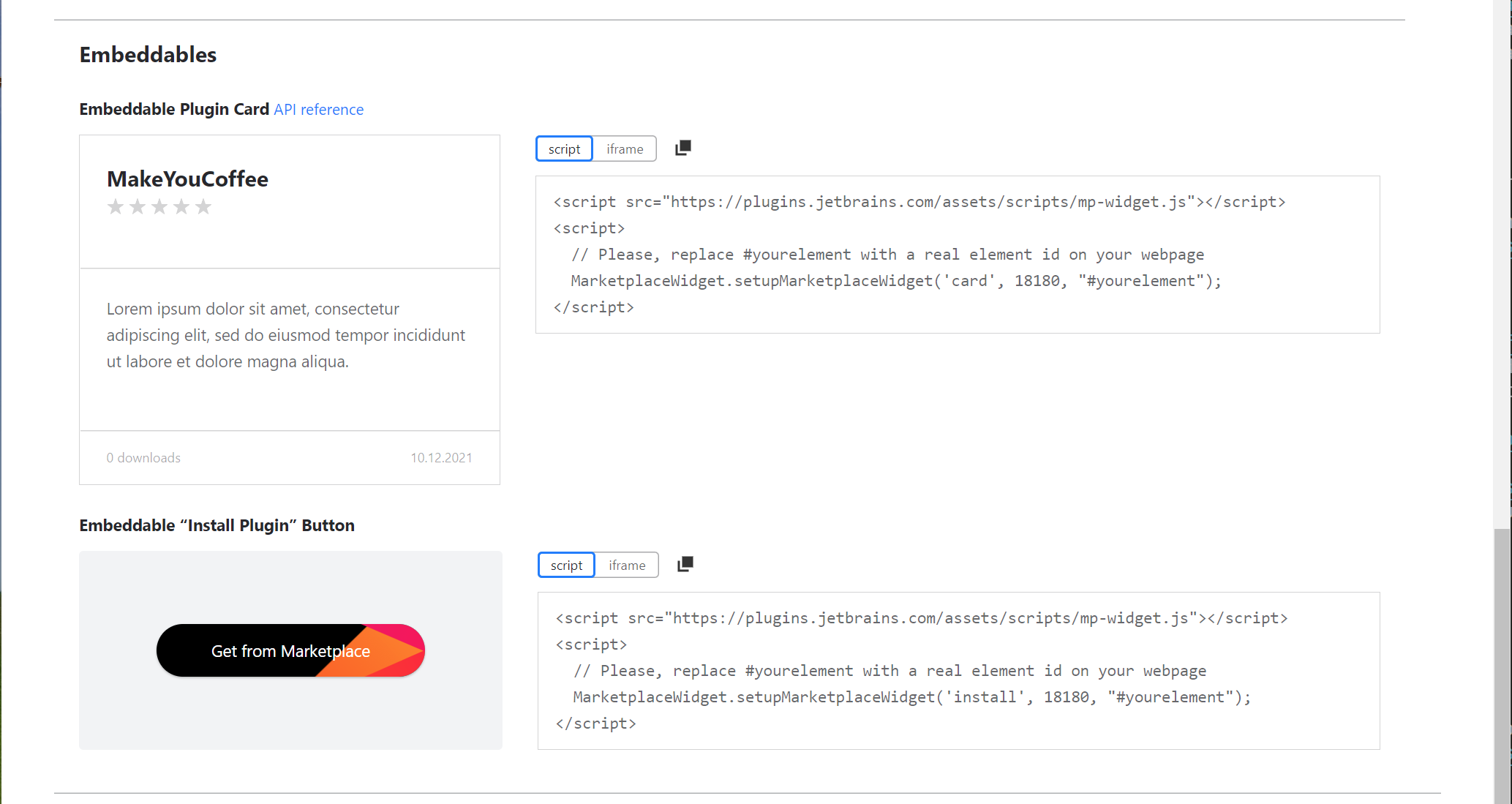This screenshot has height=804, width=1512.
Task: Click the Get from Marketplace button
Action: tap(290, 651)
